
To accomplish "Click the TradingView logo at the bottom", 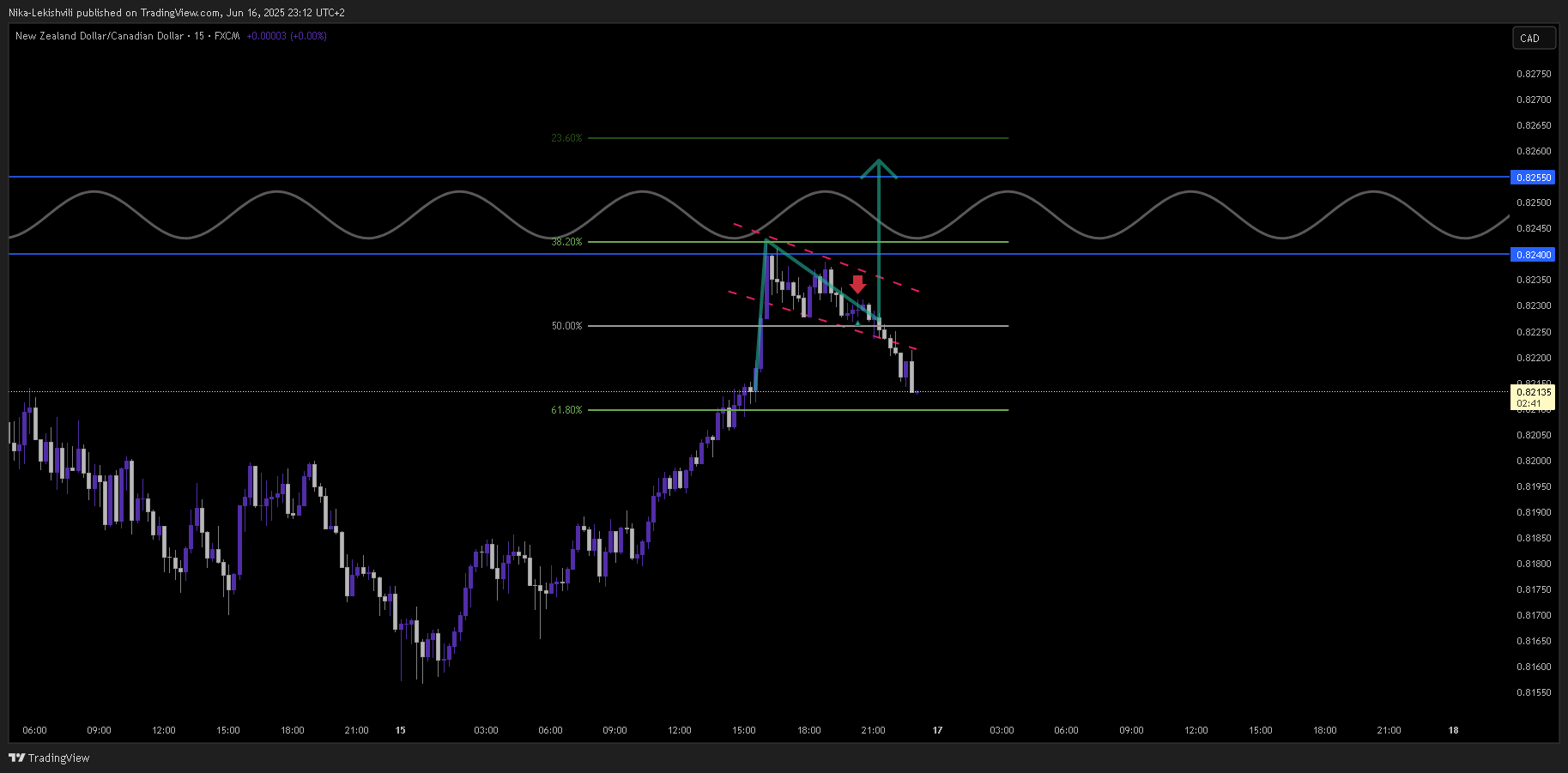I will [x=49, y=758].
